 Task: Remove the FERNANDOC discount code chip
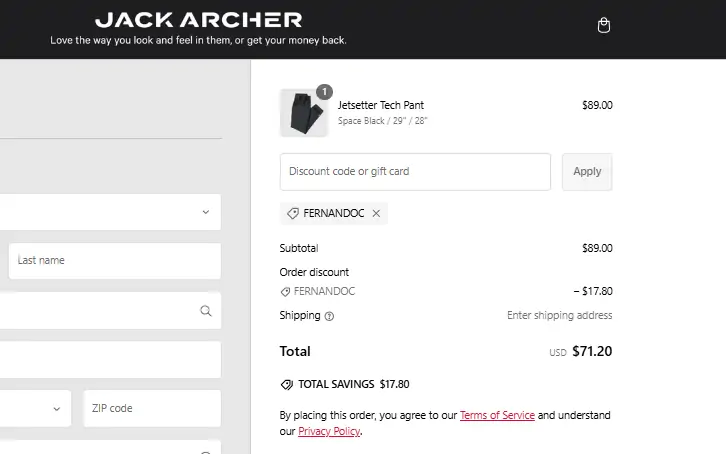376,213
